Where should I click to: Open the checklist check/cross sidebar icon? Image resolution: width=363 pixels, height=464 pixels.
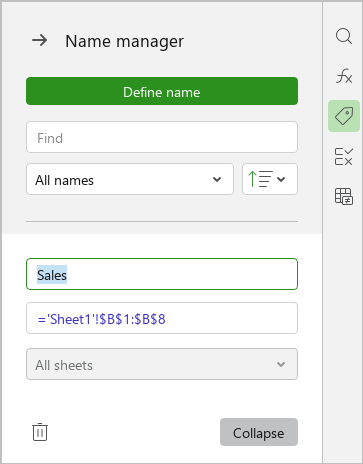point(344,156)
